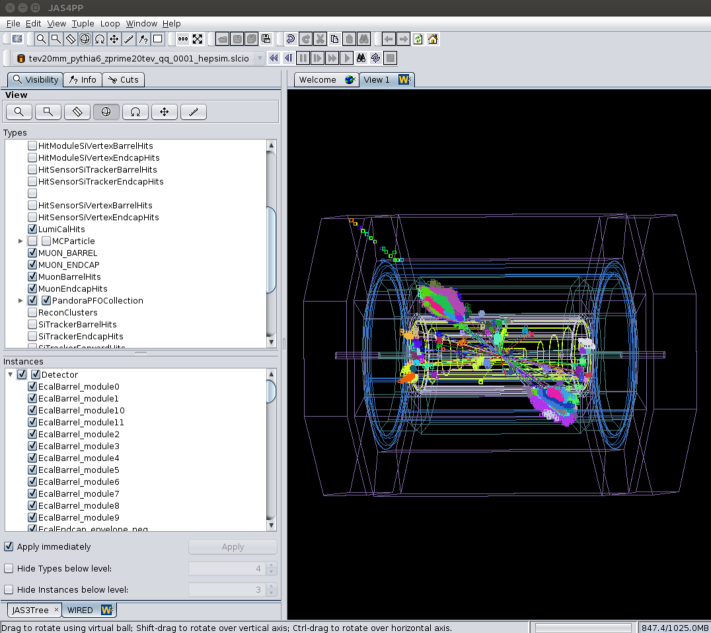Toggle the Apply immediately checkbox
The height and width of the screenshot is (633, 711).
10,547
